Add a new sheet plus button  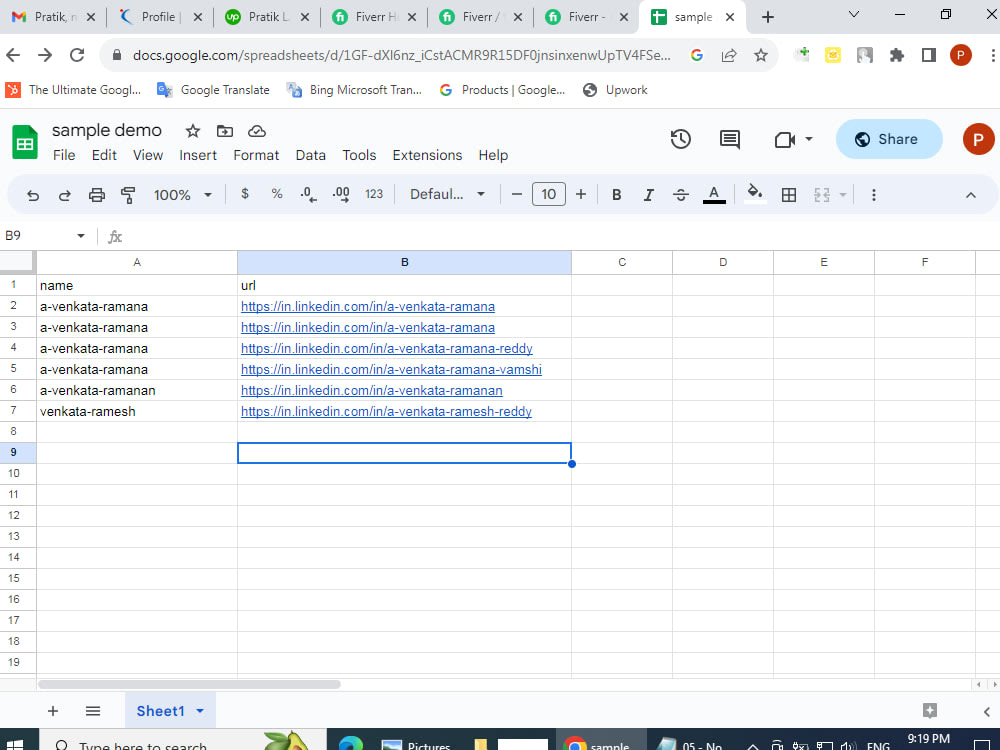click(53, 710)
